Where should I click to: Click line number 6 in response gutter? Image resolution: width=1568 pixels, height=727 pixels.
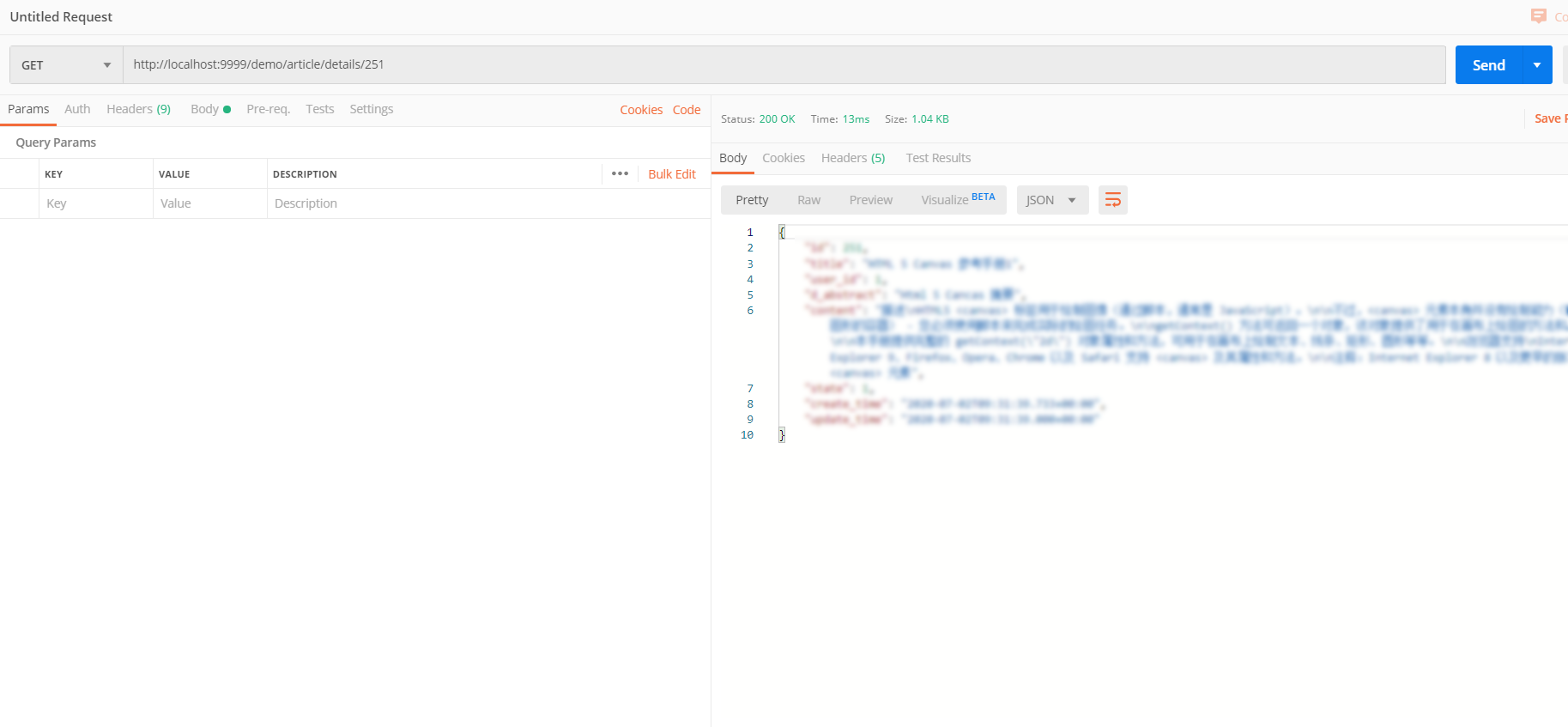pyautogui.click(x=750, y=311)
